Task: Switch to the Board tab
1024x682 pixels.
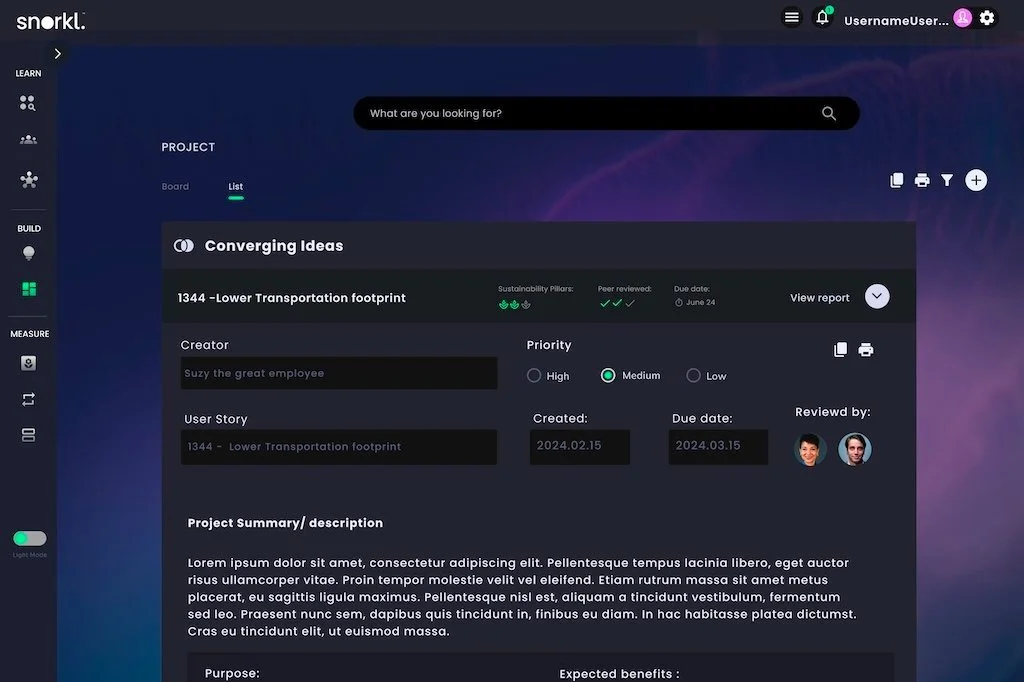Action: pyautogui.click(x=175, y=186)
